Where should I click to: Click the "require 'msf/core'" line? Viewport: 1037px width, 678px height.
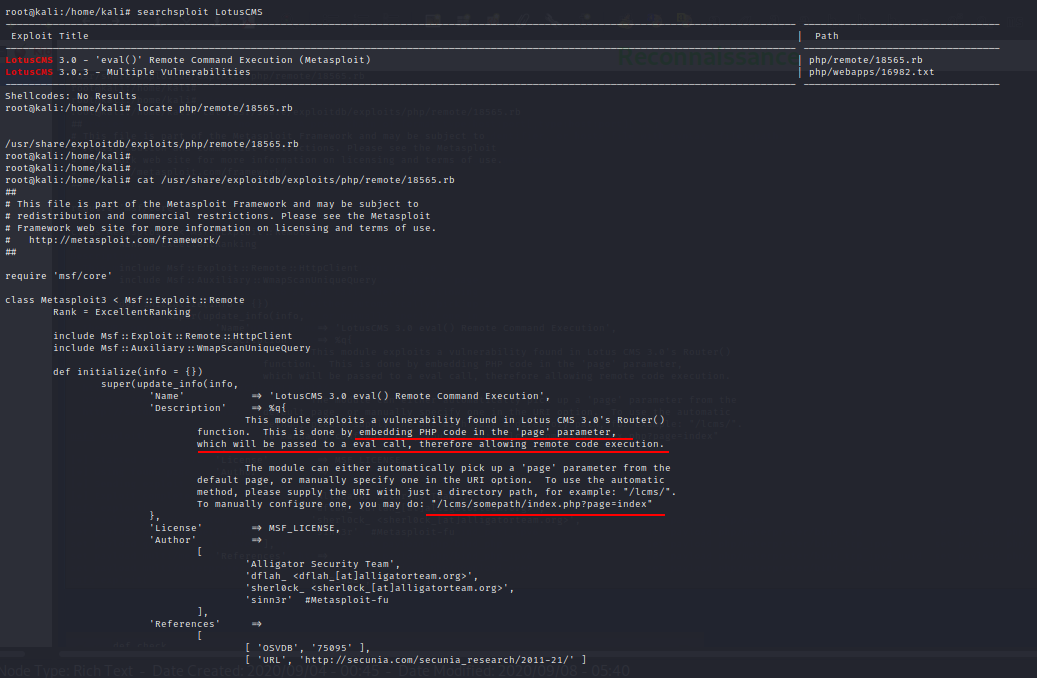(59, 276)
